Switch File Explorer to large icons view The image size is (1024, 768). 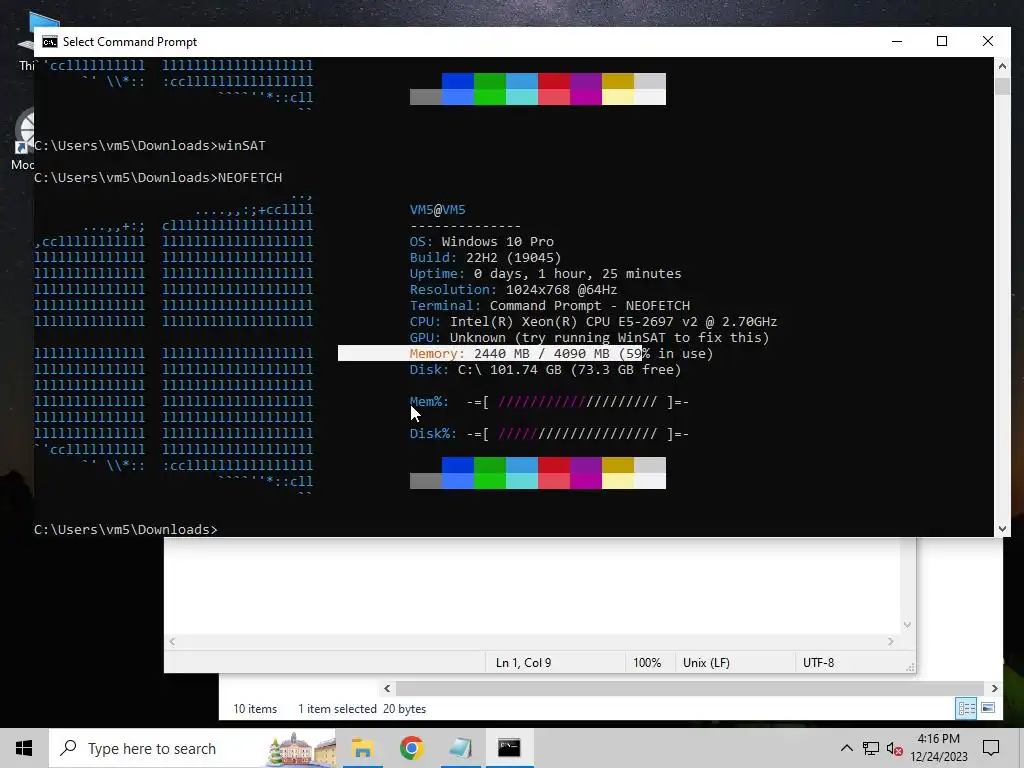tap(988, 709)
